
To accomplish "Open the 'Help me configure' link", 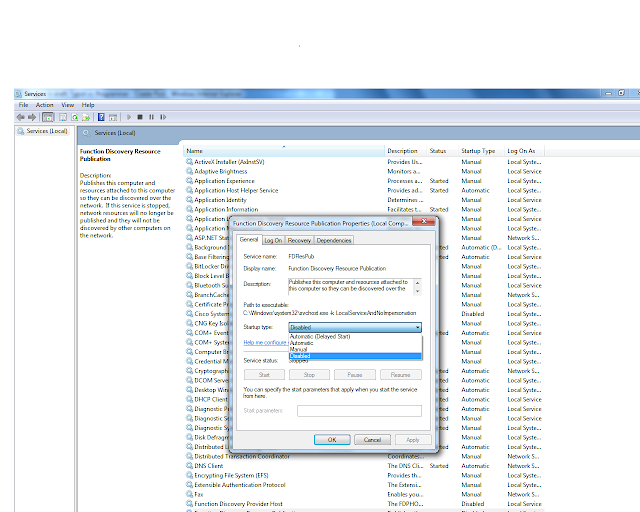I will click(x=266, y=343).
